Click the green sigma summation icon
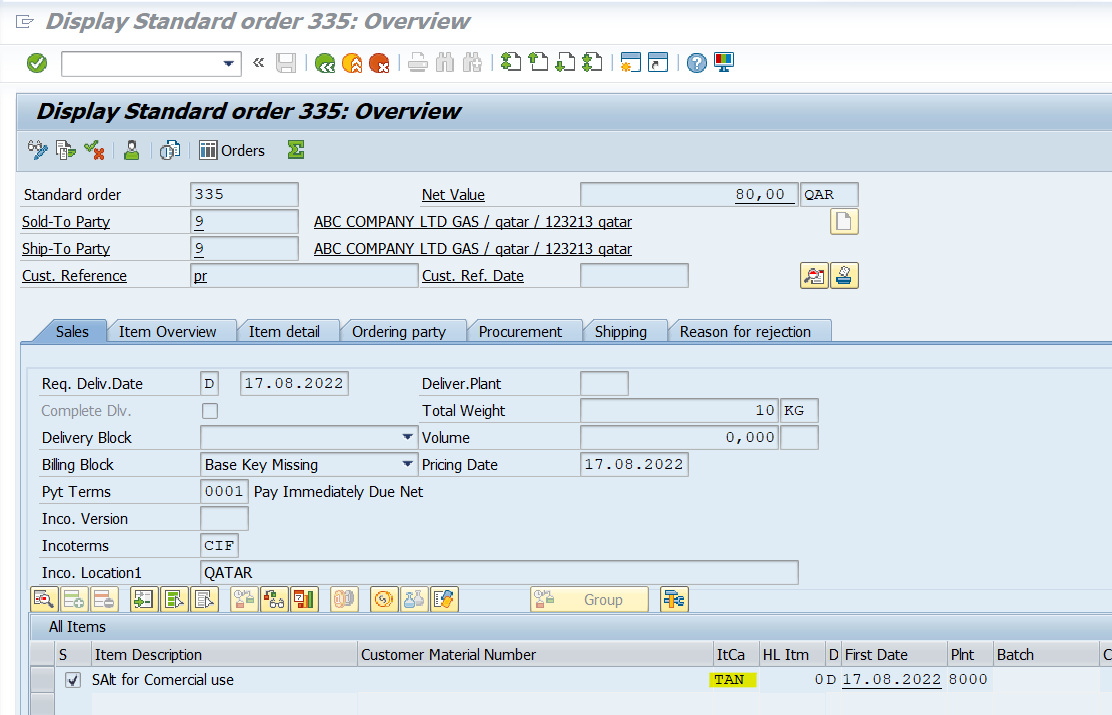 click(295, 150)
